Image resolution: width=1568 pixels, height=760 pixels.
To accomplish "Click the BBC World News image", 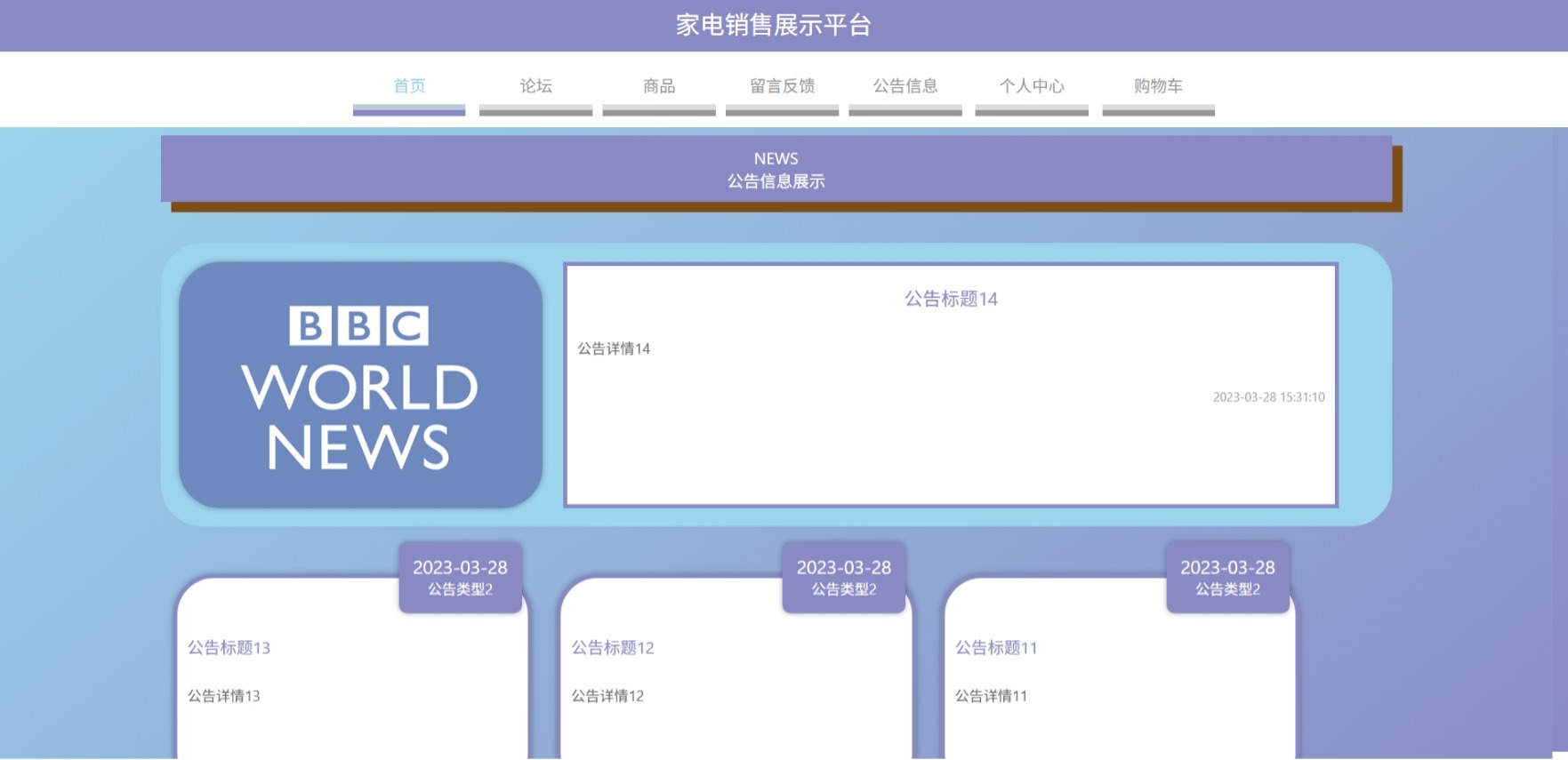I will coord(360,385).
